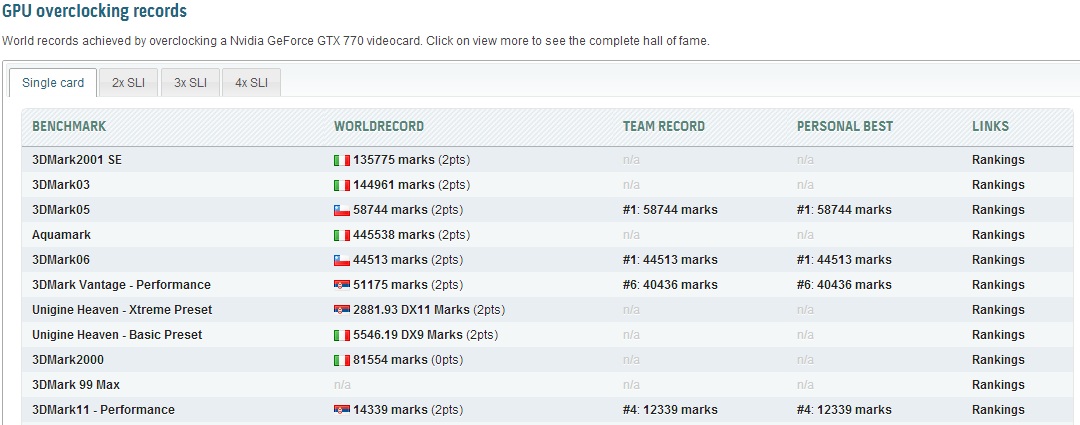Select the Single card tab
This screenshot has width=1080, height=425.
tap(53, 83)
